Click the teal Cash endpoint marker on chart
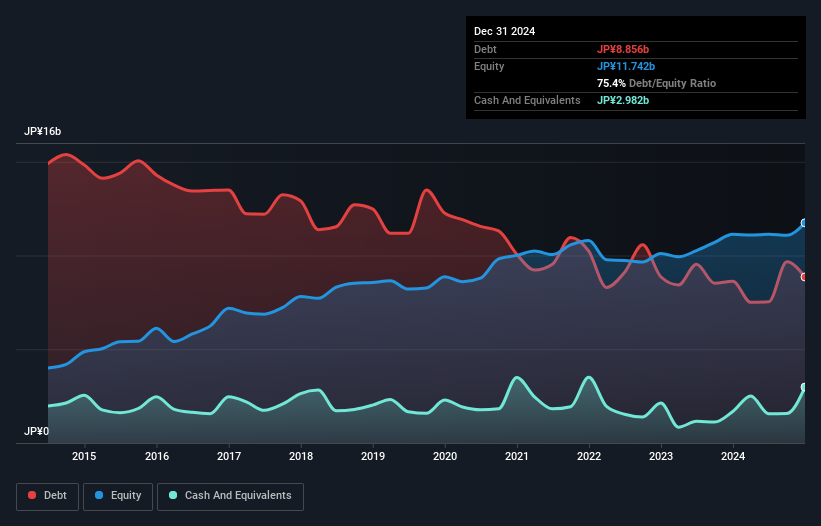The height and width of the screenshot is (526, 821). [x=804, y=387]
